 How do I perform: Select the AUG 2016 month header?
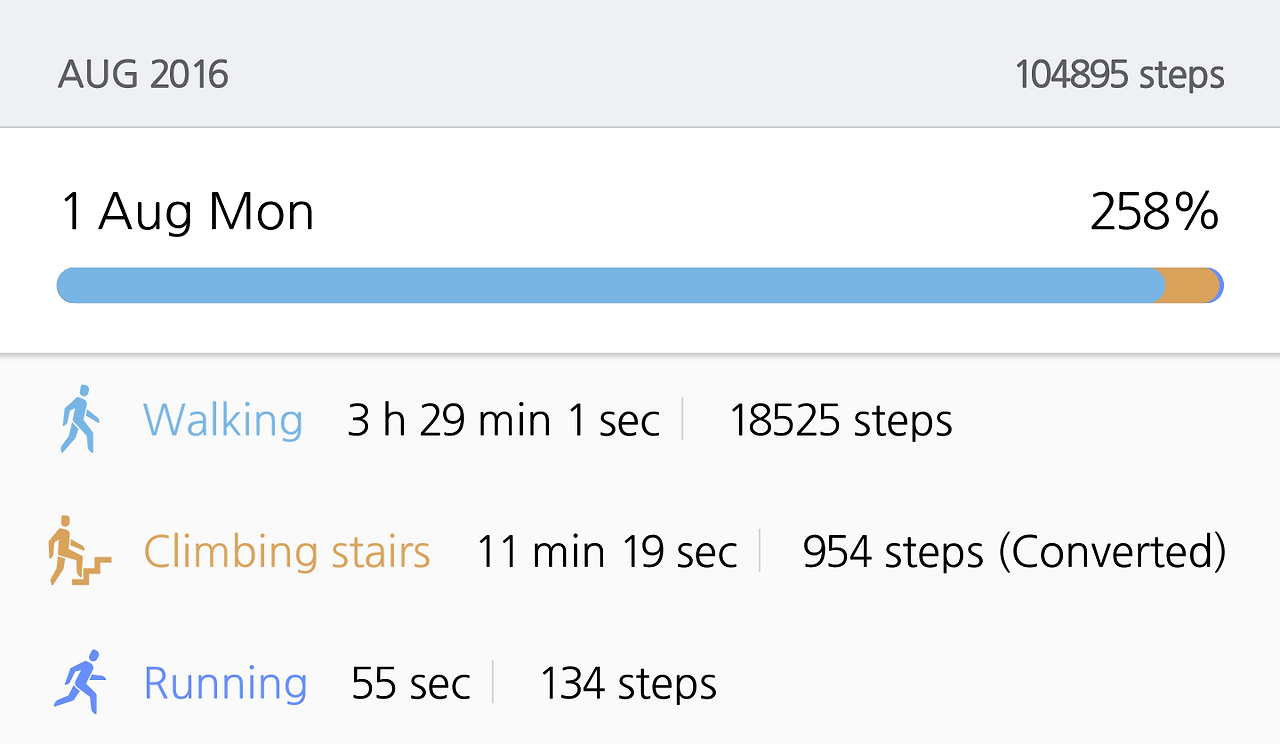(143, 75)
